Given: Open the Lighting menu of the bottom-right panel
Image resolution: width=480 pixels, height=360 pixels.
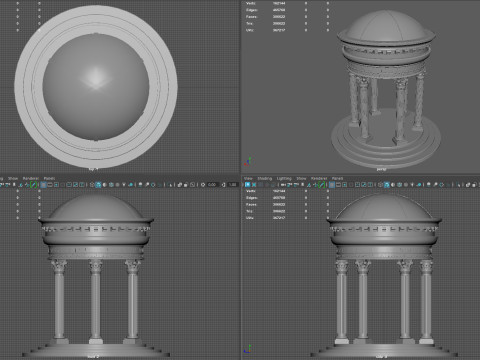Looking at the screenshot, I should click(x=284, y=178).
